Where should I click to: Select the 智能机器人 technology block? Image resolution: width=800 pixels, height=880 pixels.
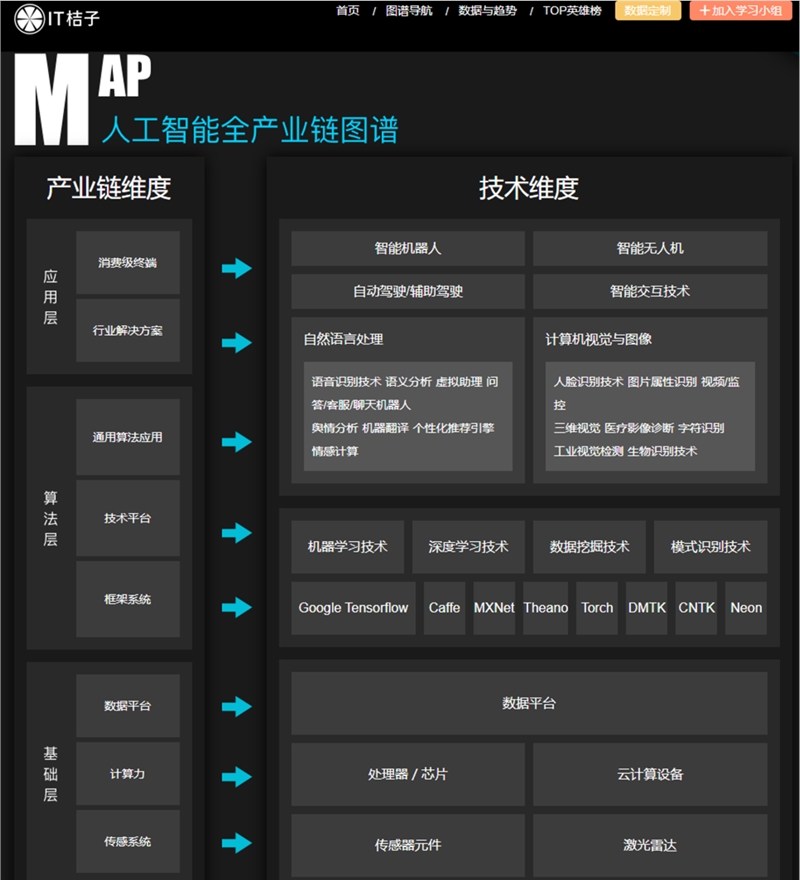pyautogui.click(x=408, y=248)
